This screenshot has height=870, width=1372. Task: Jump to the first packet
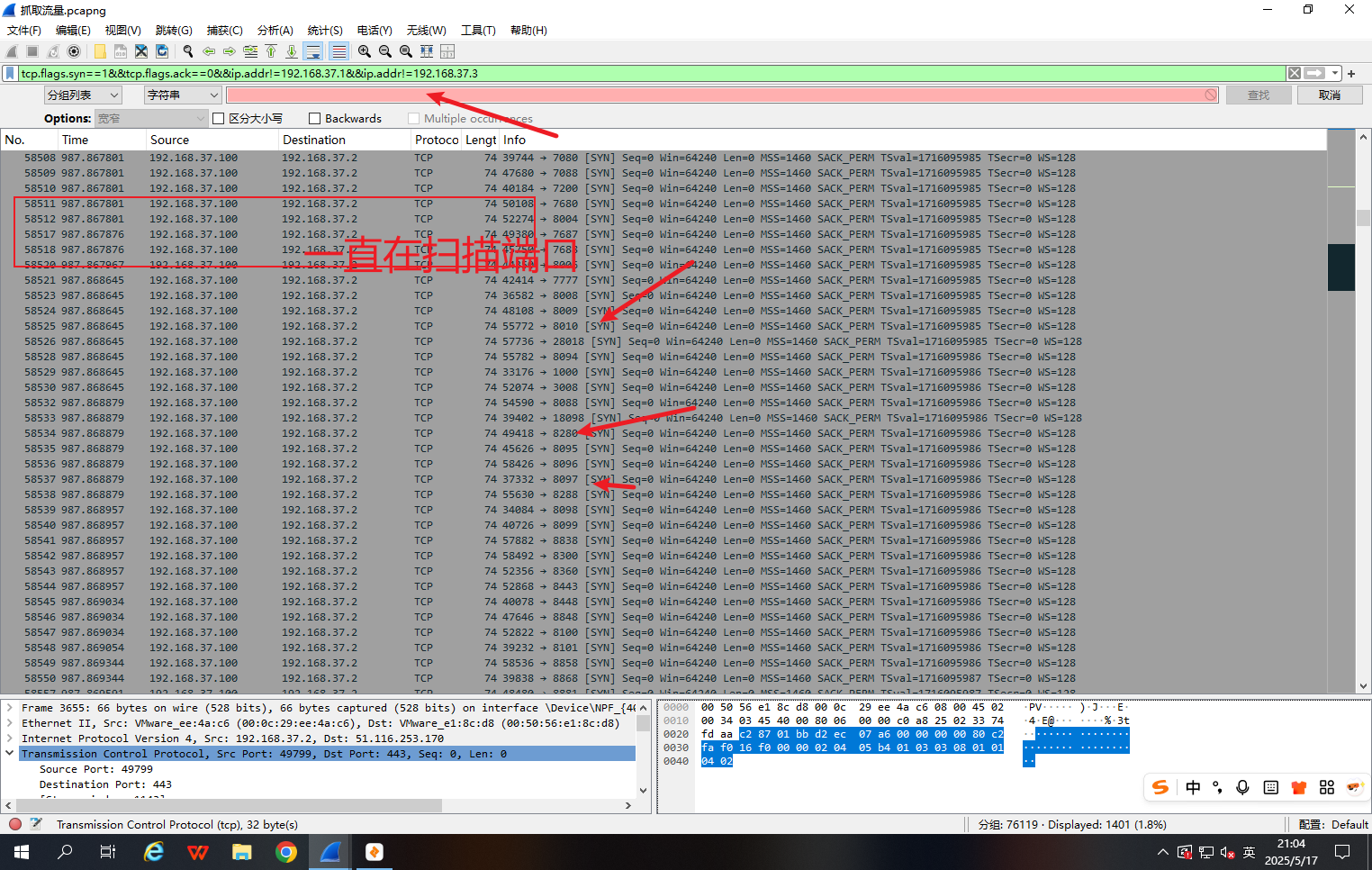271,51
